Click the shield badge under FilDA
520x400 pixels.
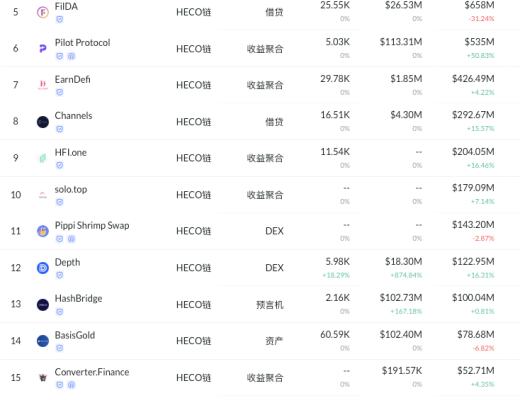[x=60, y=19]
